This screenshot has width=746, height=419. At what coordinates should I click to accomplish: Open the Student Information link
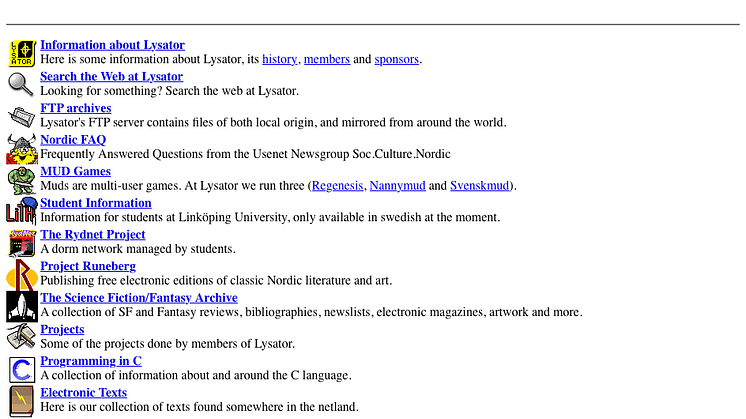point(96,203)
